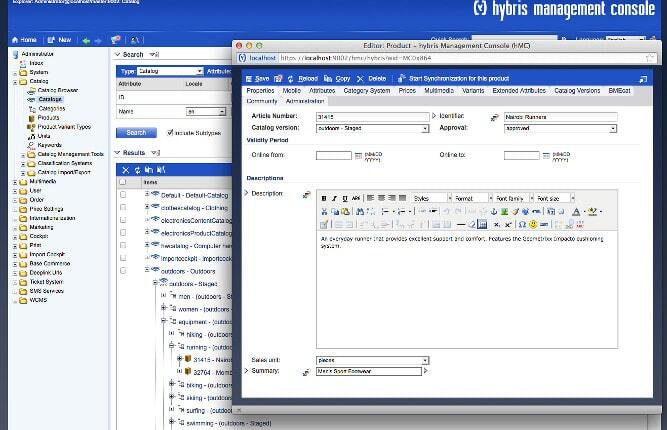Check the Importcockpit row checkbox

123,258
